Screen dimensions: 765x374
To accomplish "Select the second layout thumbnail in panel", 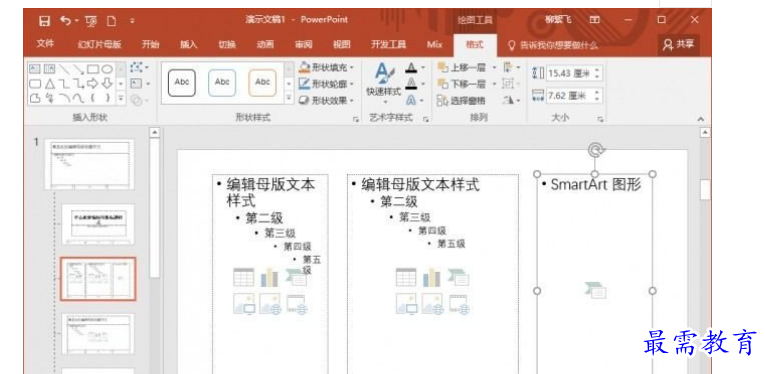I will point(98,279).
